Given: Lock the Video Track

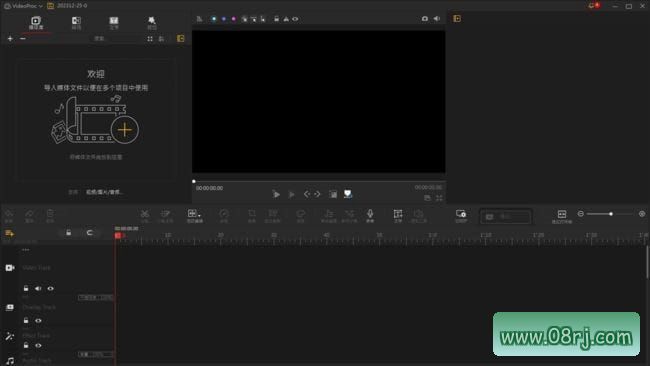Looking at the screenshot, I should pyautogui.click(x=26, y=288).
